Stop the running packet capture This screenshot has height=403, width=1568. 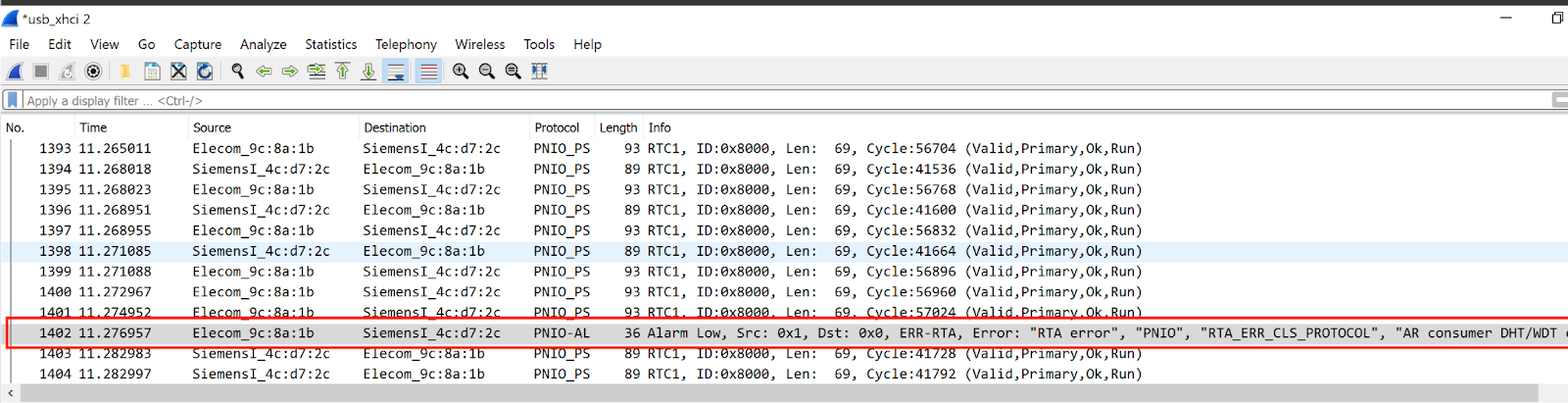[41, 71]
